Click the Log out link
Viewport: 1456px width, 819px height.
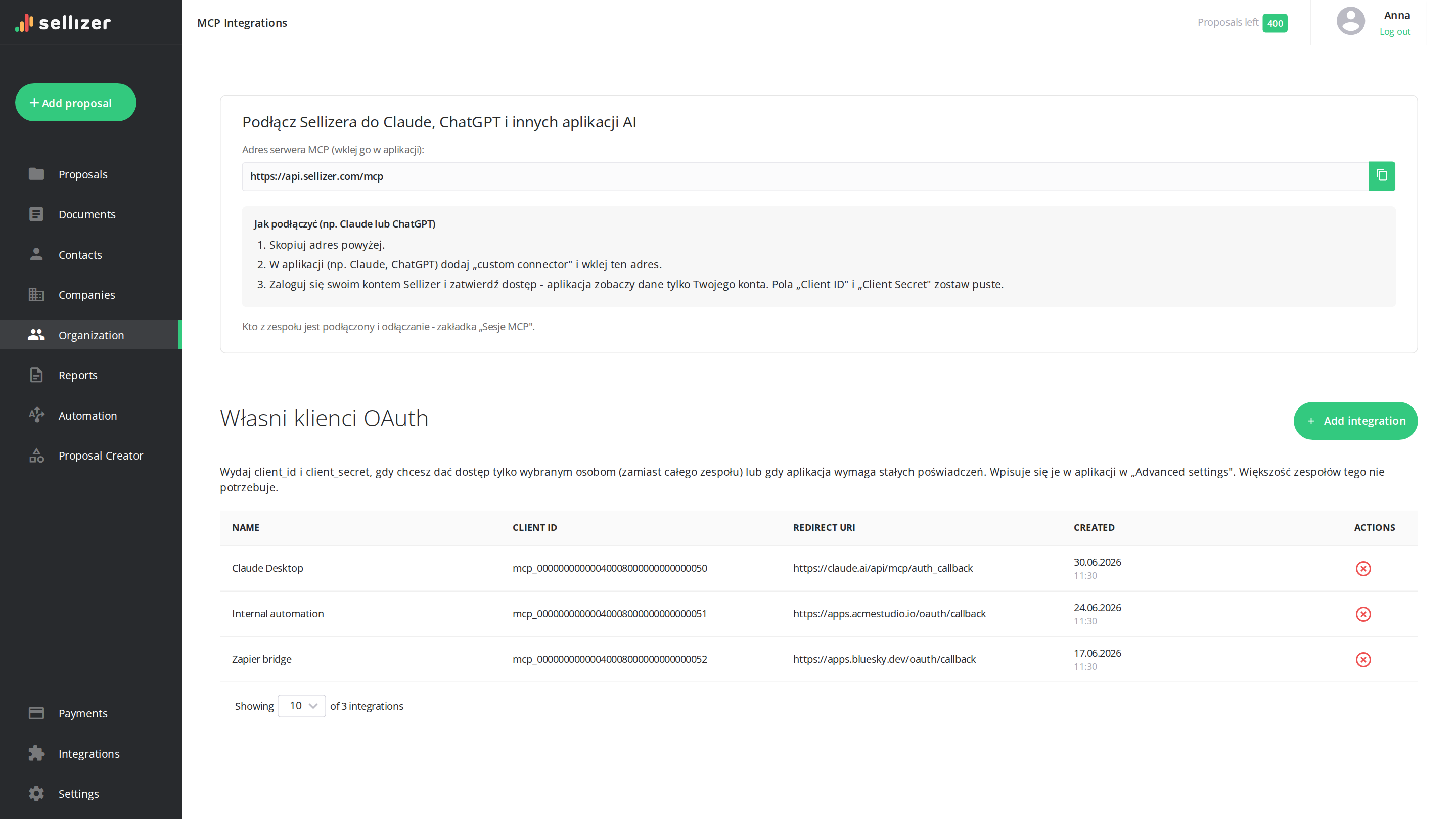coord(1394,32)
